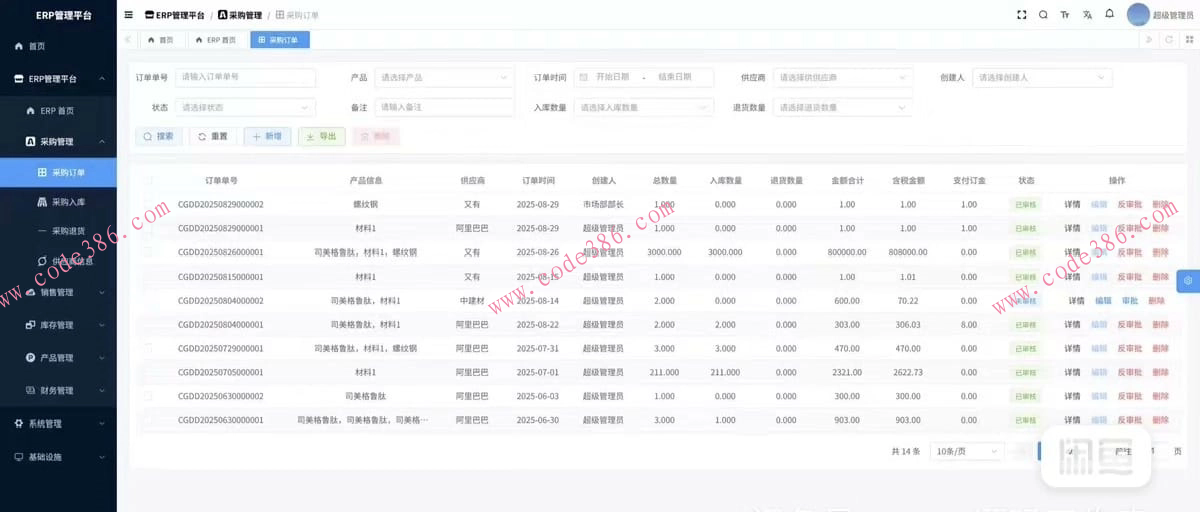Viewport: 1200px width, 512px height.
Task: Click supplier cell 中建材
Action: (x=472, y=300)
